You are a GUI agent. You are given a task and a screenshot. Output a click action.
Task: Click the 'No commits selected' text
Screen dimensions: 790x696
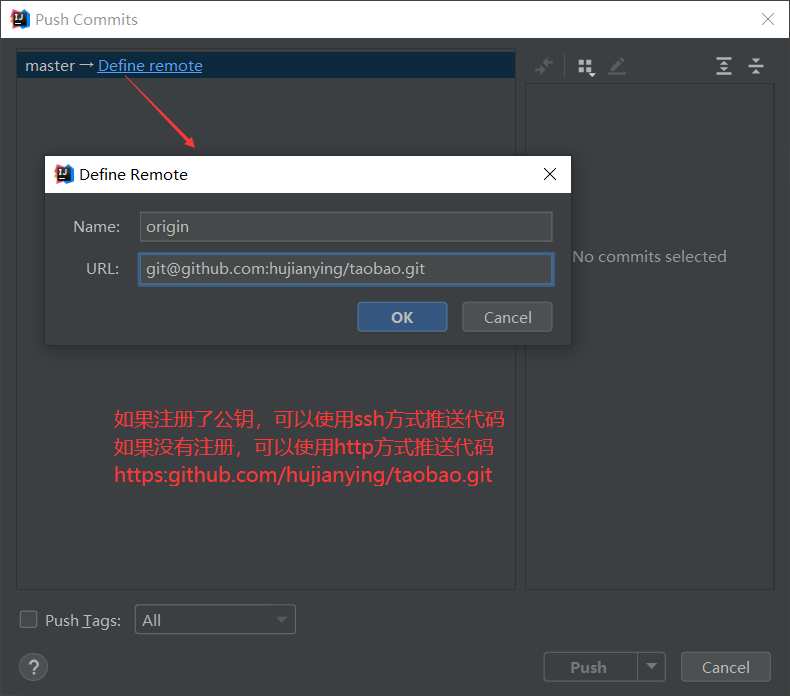tap(649, 257)
